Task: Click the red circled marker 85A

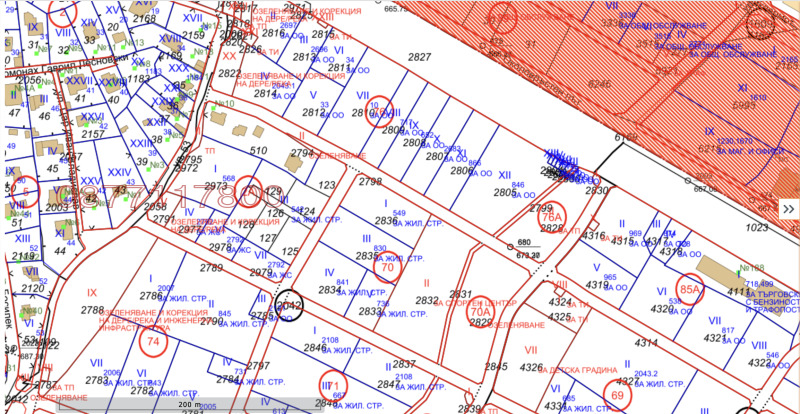Action: (690, 290)
